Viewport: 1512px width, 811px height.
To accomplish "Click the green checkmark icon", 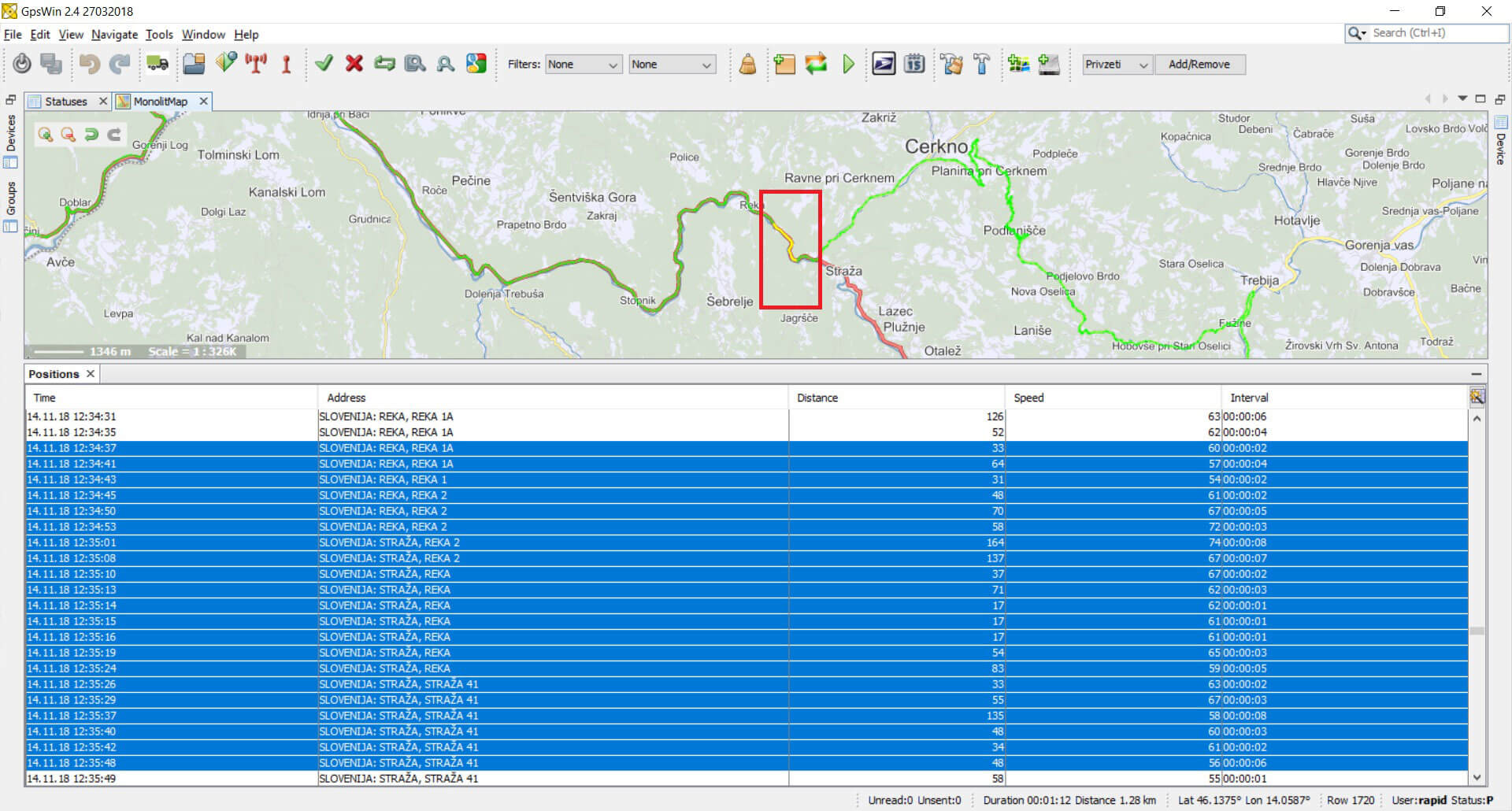I will tap(324, 64).
